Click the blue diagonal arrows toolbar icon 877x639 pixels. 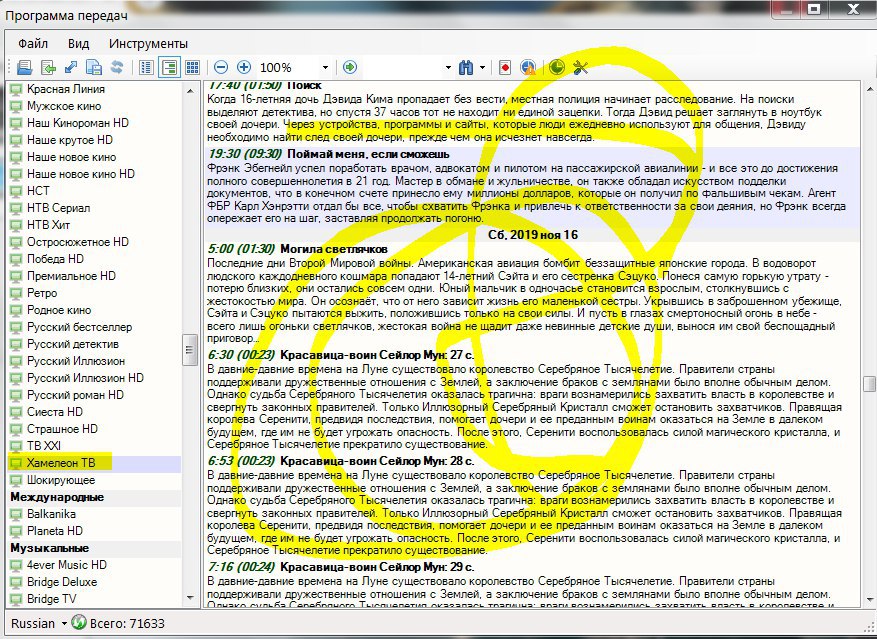click(71, 68)
